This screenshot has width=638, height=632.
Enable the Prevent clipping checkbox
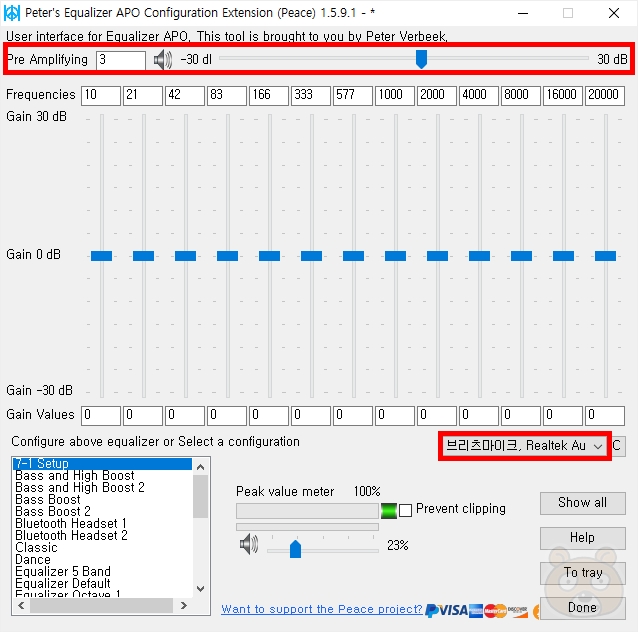coord(405,510)
